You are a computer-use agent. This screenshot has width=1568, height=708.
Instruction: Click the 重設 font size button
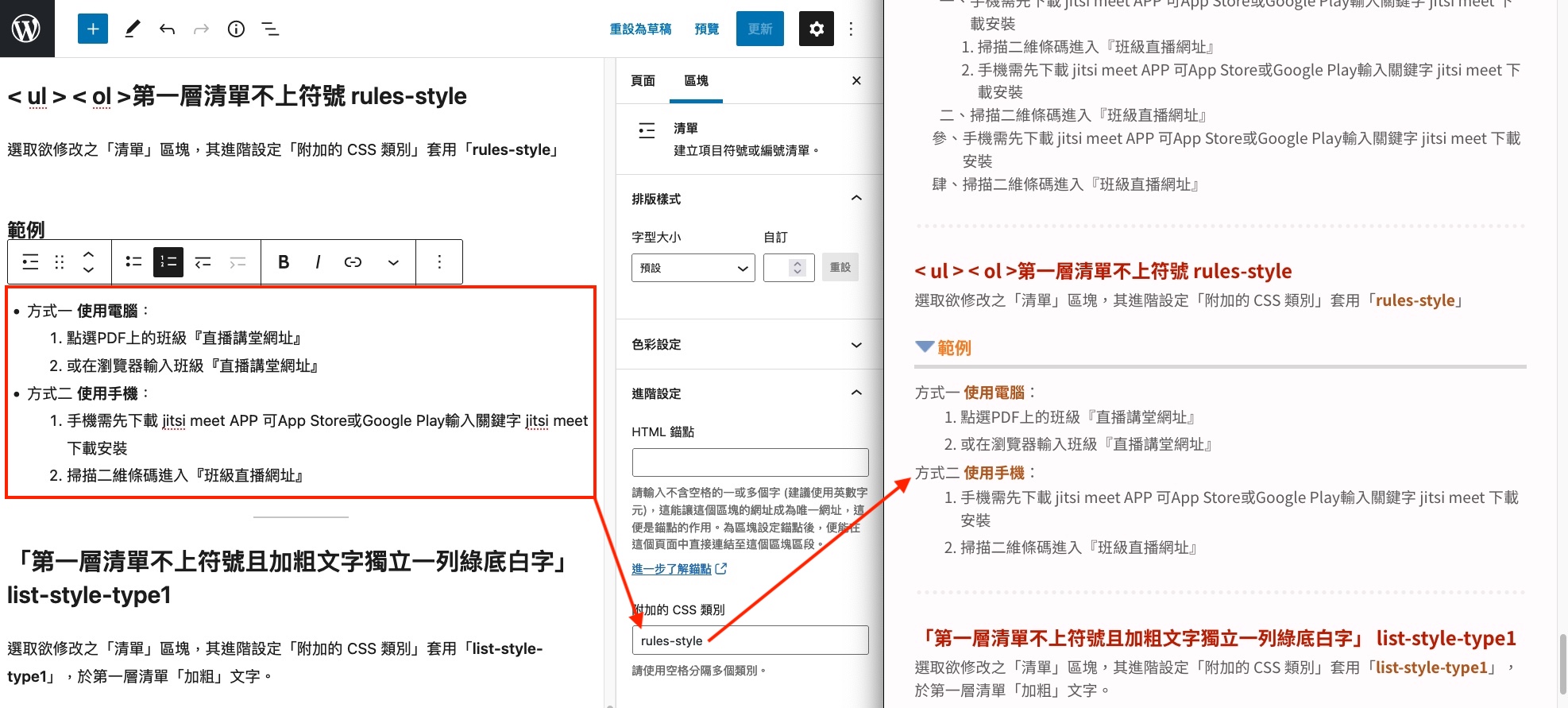(x=840, y=267)
